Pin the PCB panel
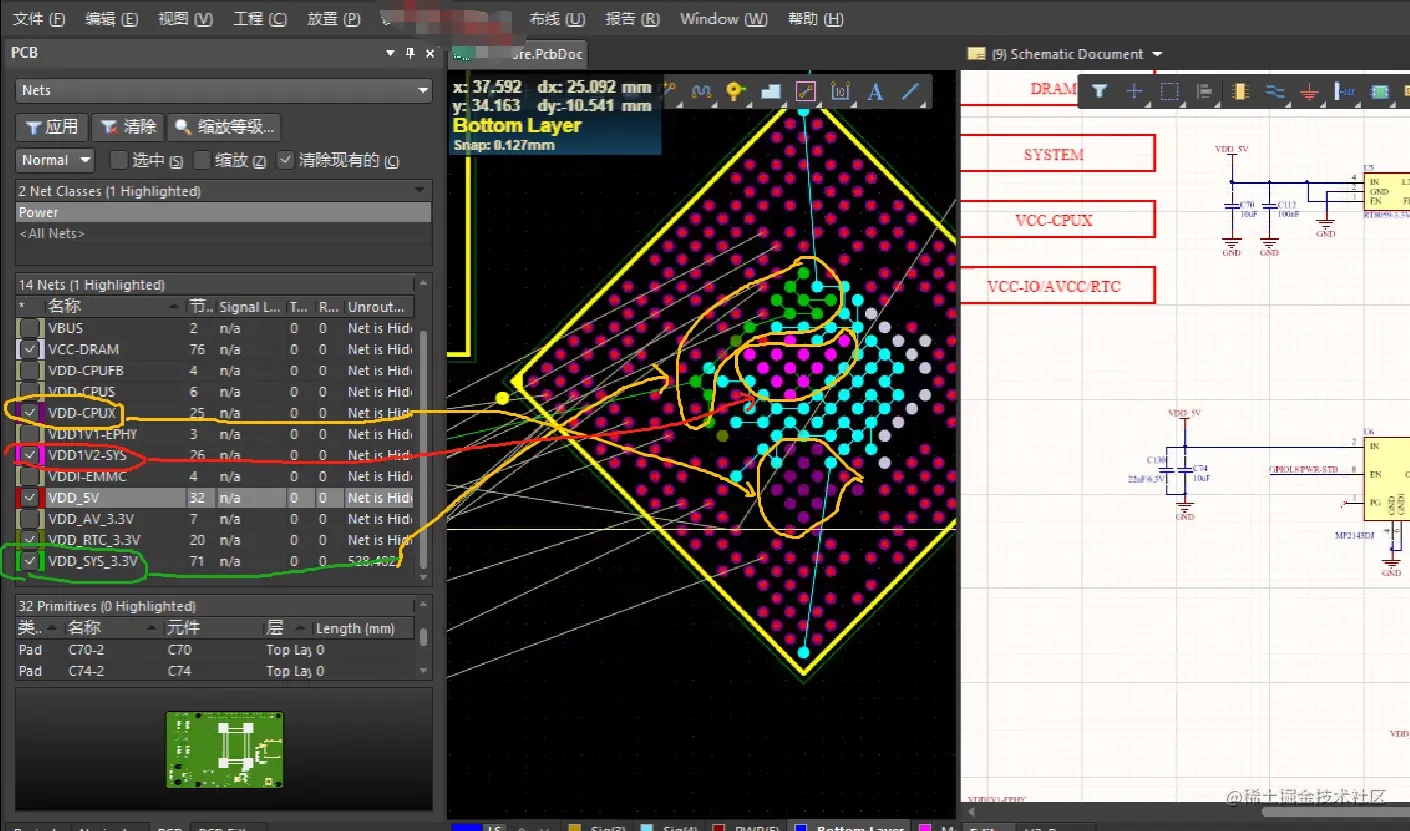Image resolution: width=1410 pixels, height=831 pixels. [x=410, y=53]
